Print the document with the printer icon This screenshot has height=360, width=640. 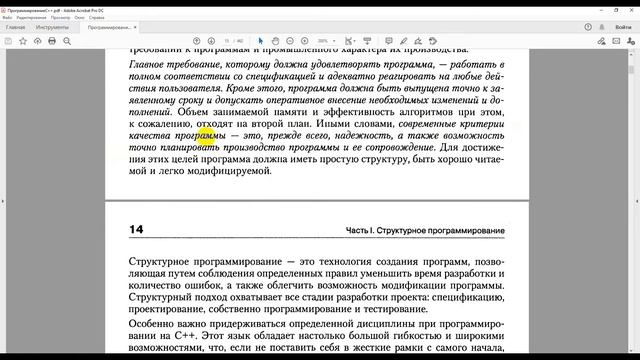pos(52,41)
